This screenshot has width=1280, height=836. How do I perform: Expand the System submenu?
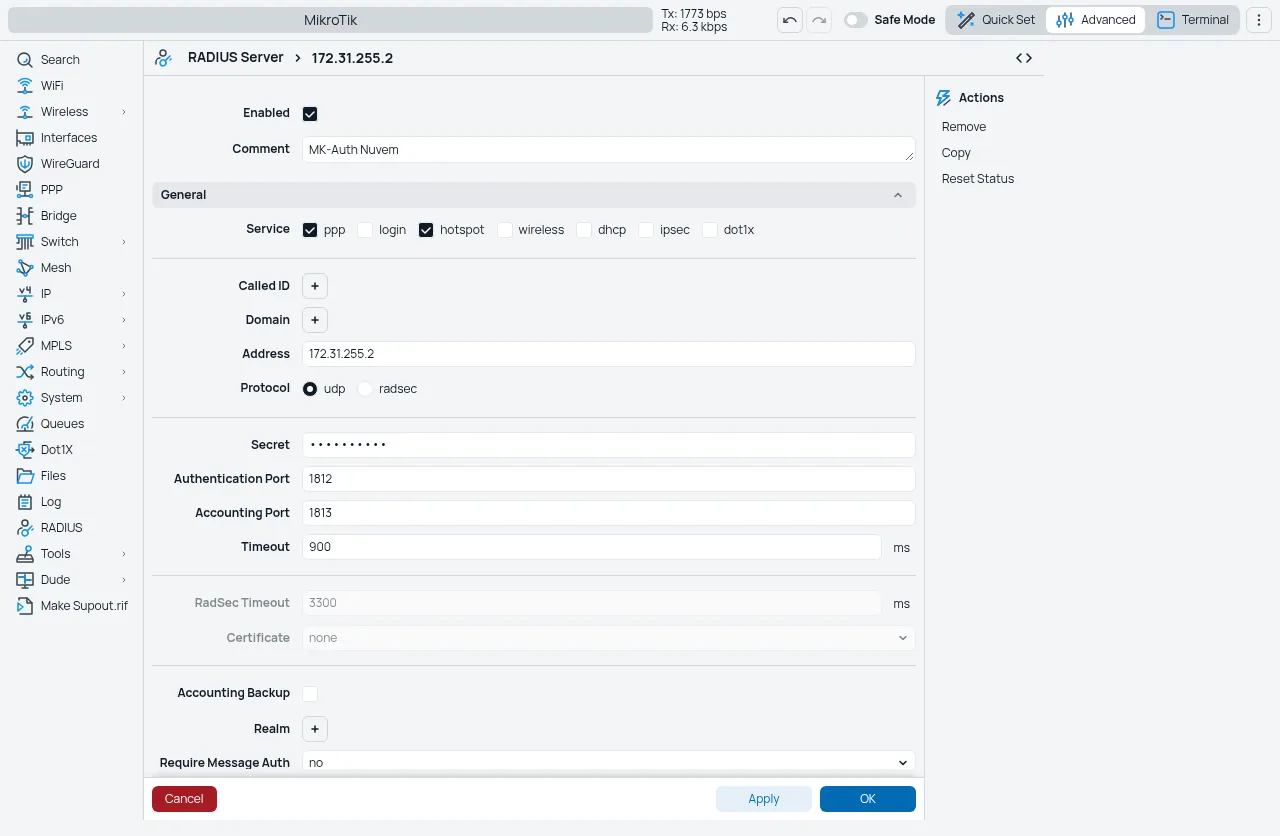coord(124,398)
